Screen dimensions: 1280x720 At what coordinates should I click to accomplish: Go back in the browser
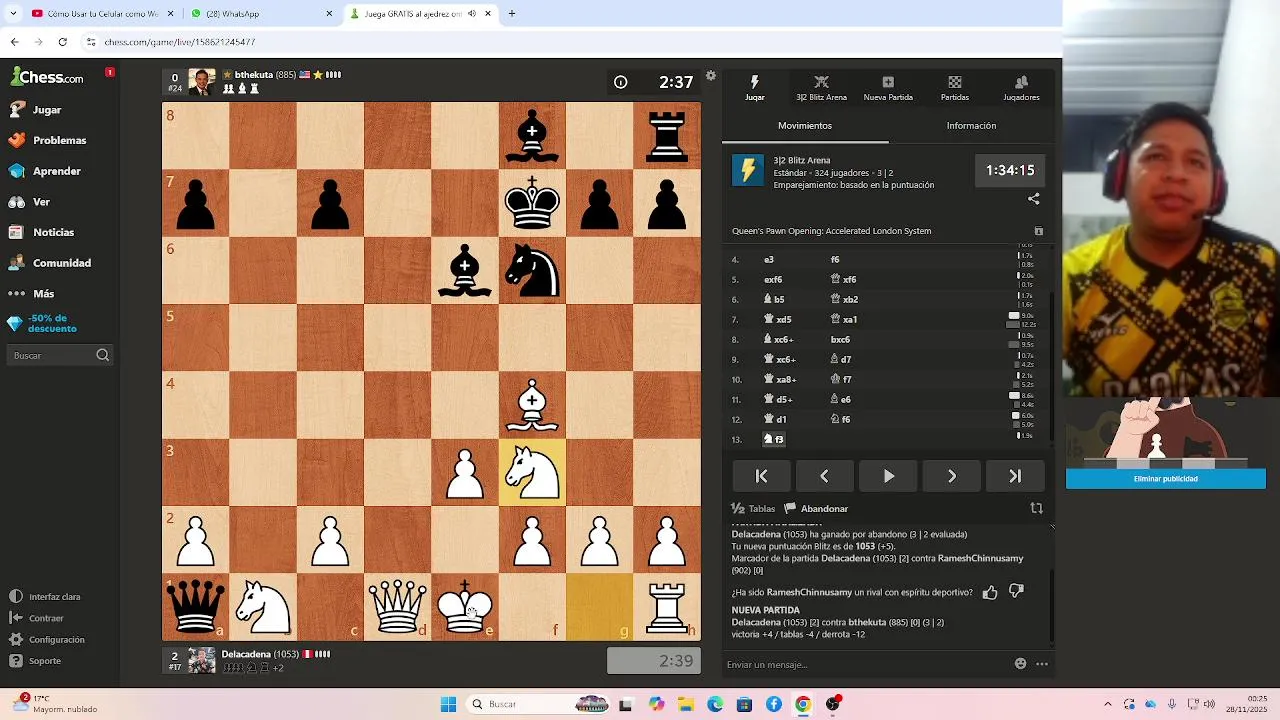(14, 42)
